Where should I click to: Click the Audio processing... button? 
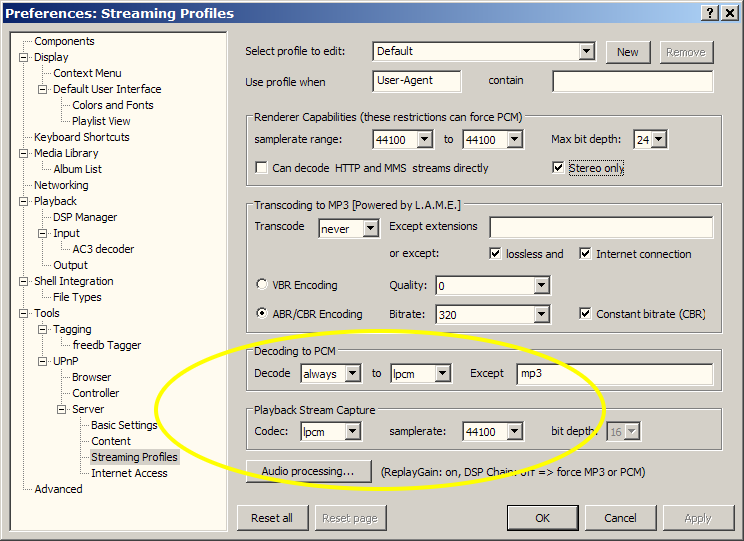pos(308,471)
